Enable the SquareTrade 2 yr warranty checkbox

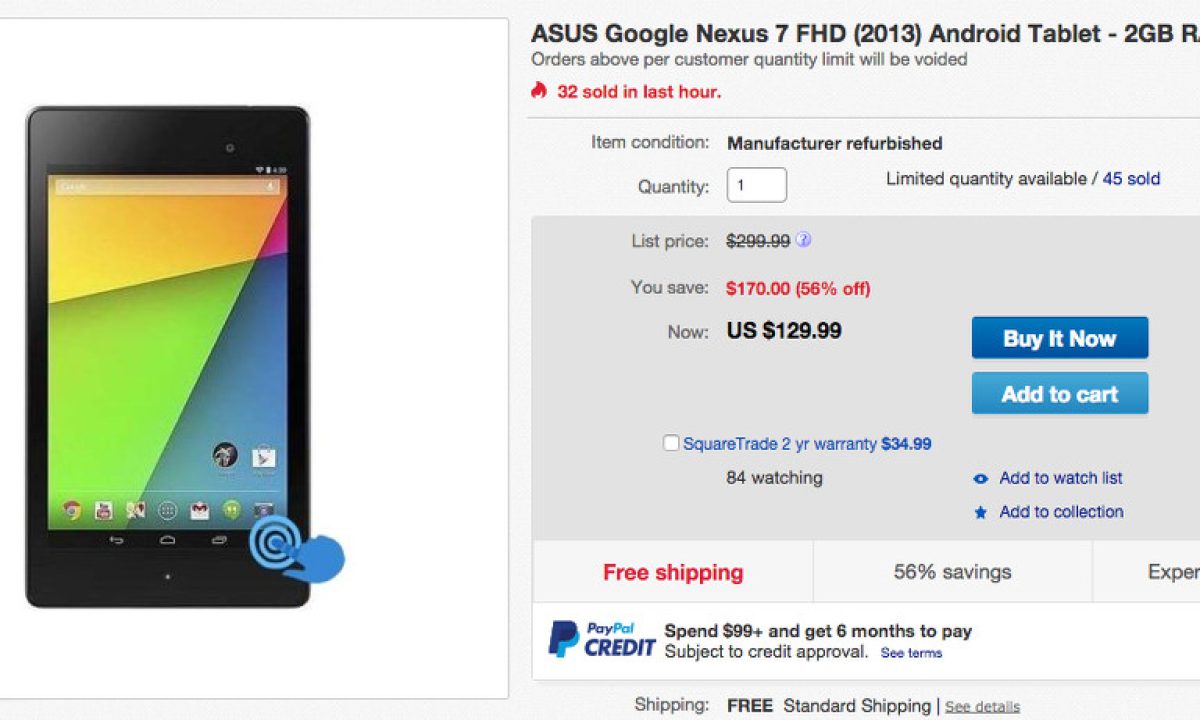pos(671,443)
